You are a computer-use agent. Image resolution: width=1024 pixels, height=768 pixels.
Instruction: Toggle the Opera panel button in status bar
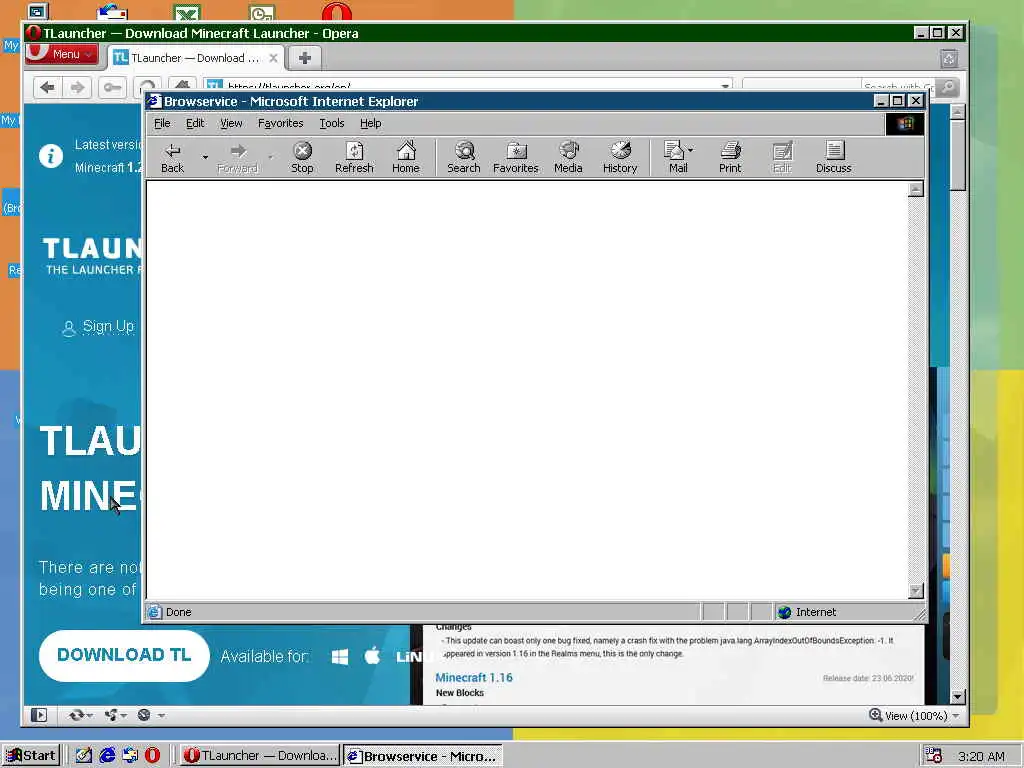click(x=39, y=715)
